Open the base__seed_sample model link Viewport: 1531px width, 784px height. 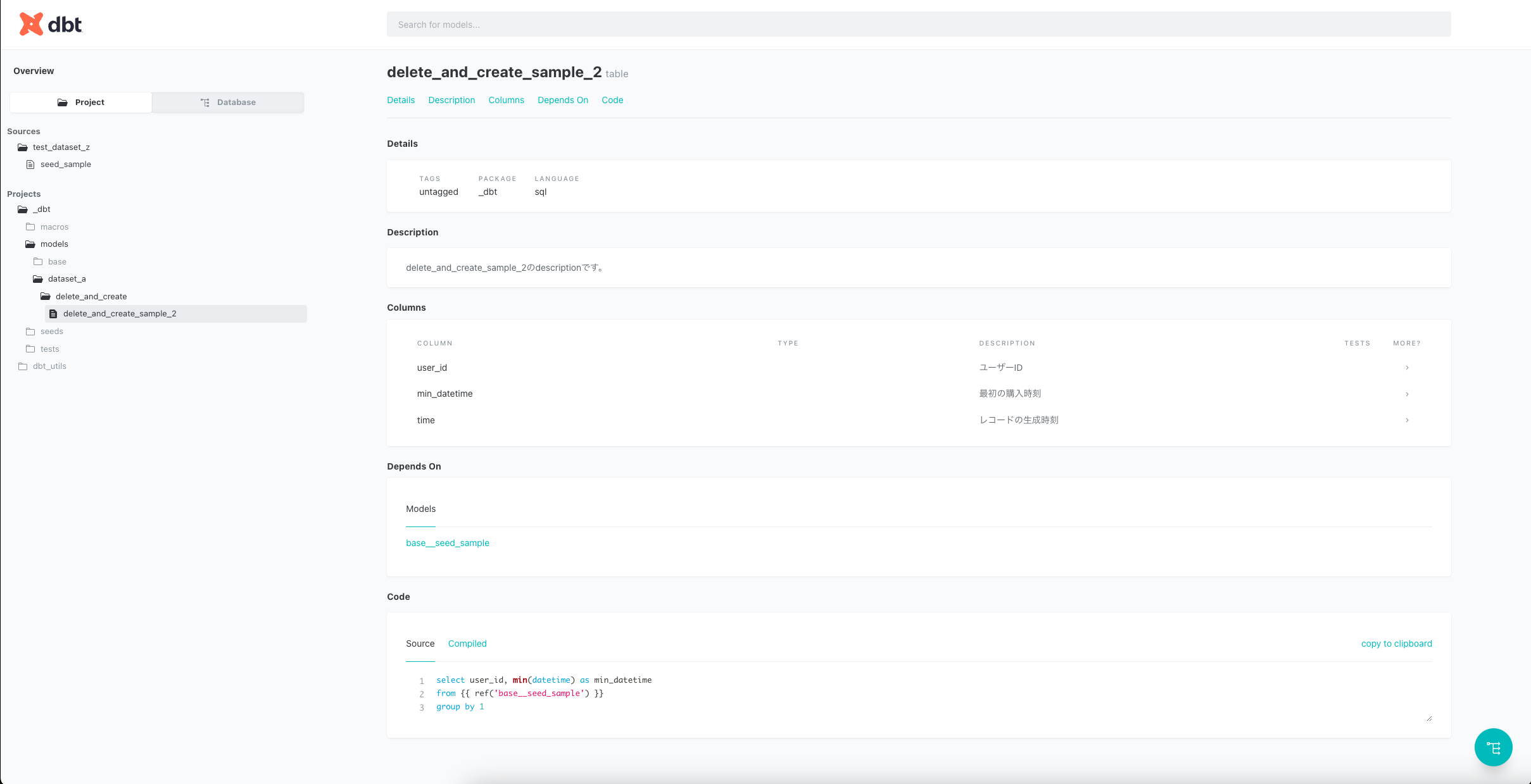(x=448, y=543)
